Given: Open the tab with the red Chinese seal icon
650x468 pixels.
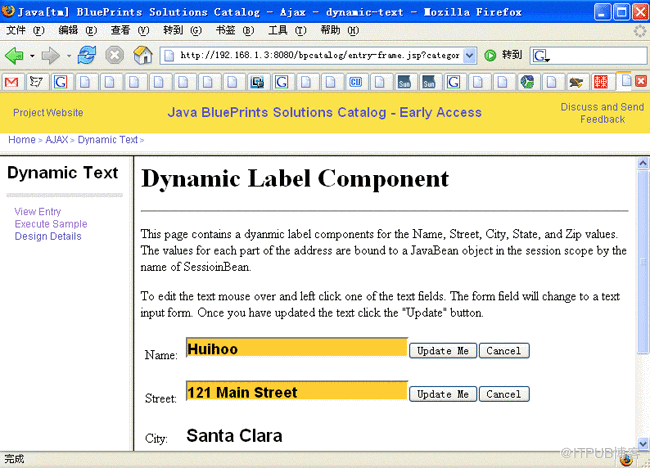Looking at the screenshot, I should [600, 82].
